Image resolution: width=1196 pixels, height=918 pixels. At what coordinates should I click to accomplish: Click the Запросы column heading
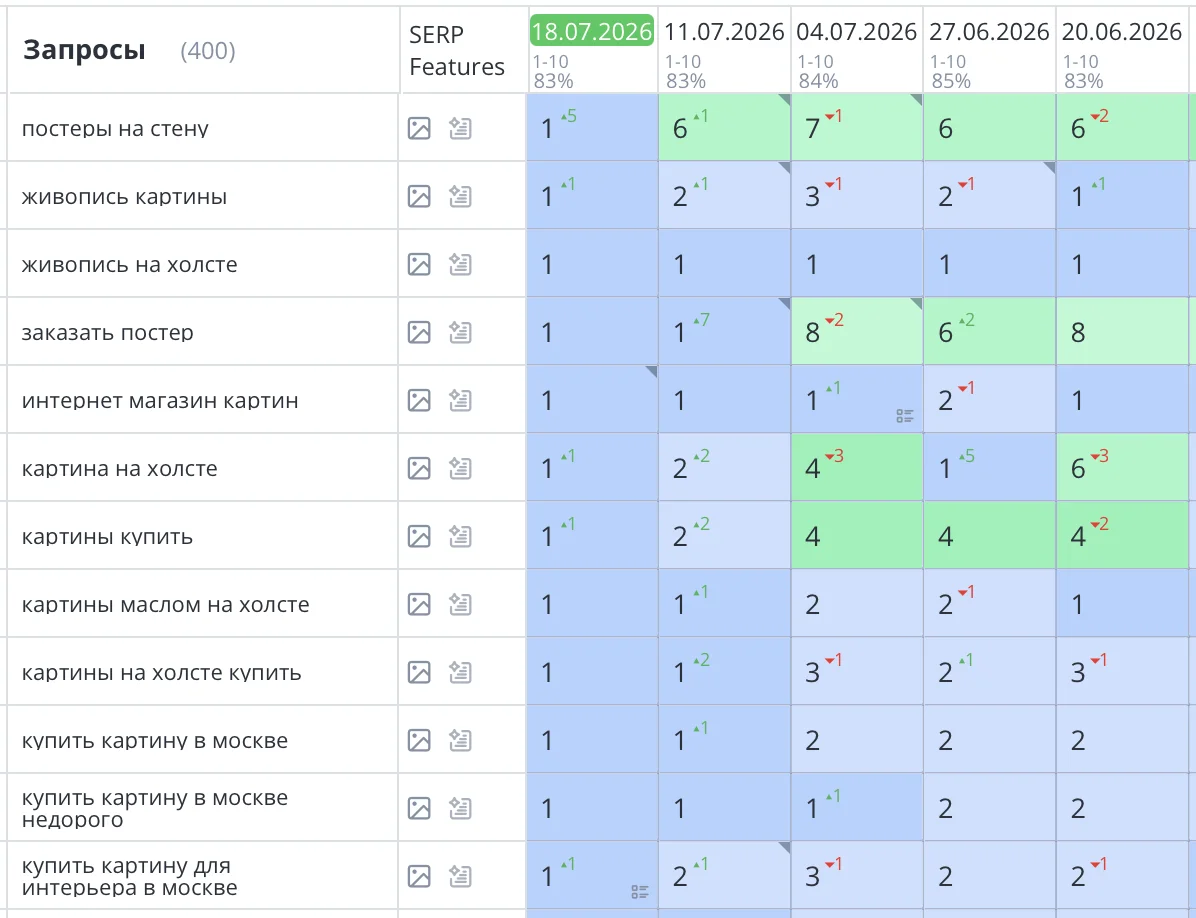(85, 50)
